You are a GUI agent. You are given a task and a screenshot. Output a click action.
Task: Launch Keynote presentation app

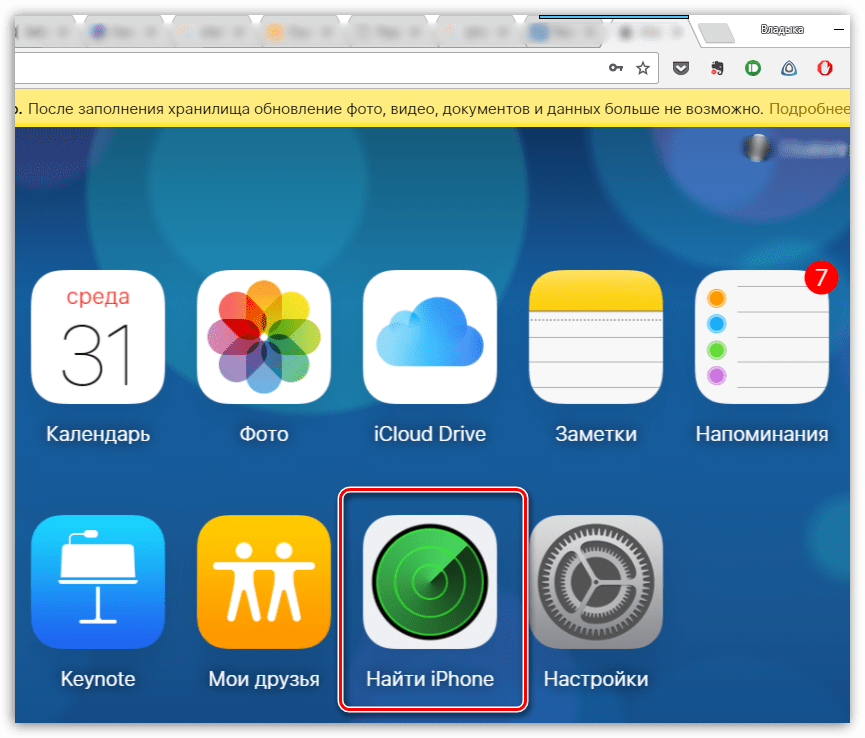(98, 582)
